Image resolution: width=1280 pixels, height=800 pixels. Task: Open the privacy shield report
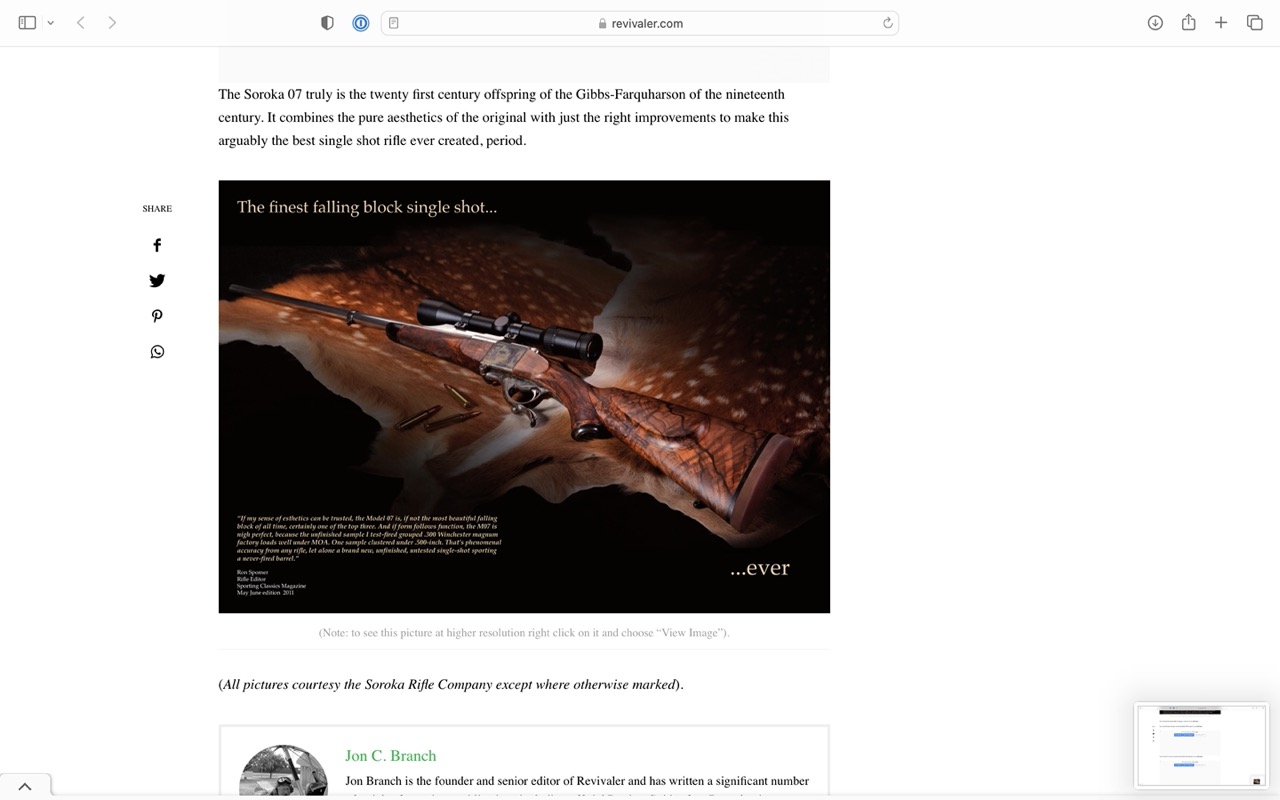pos(327,23)
